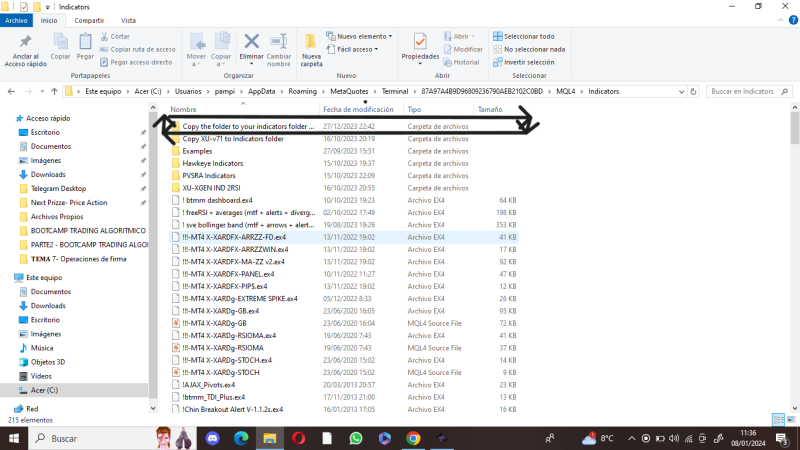Switch to the Vista tab

128,20
